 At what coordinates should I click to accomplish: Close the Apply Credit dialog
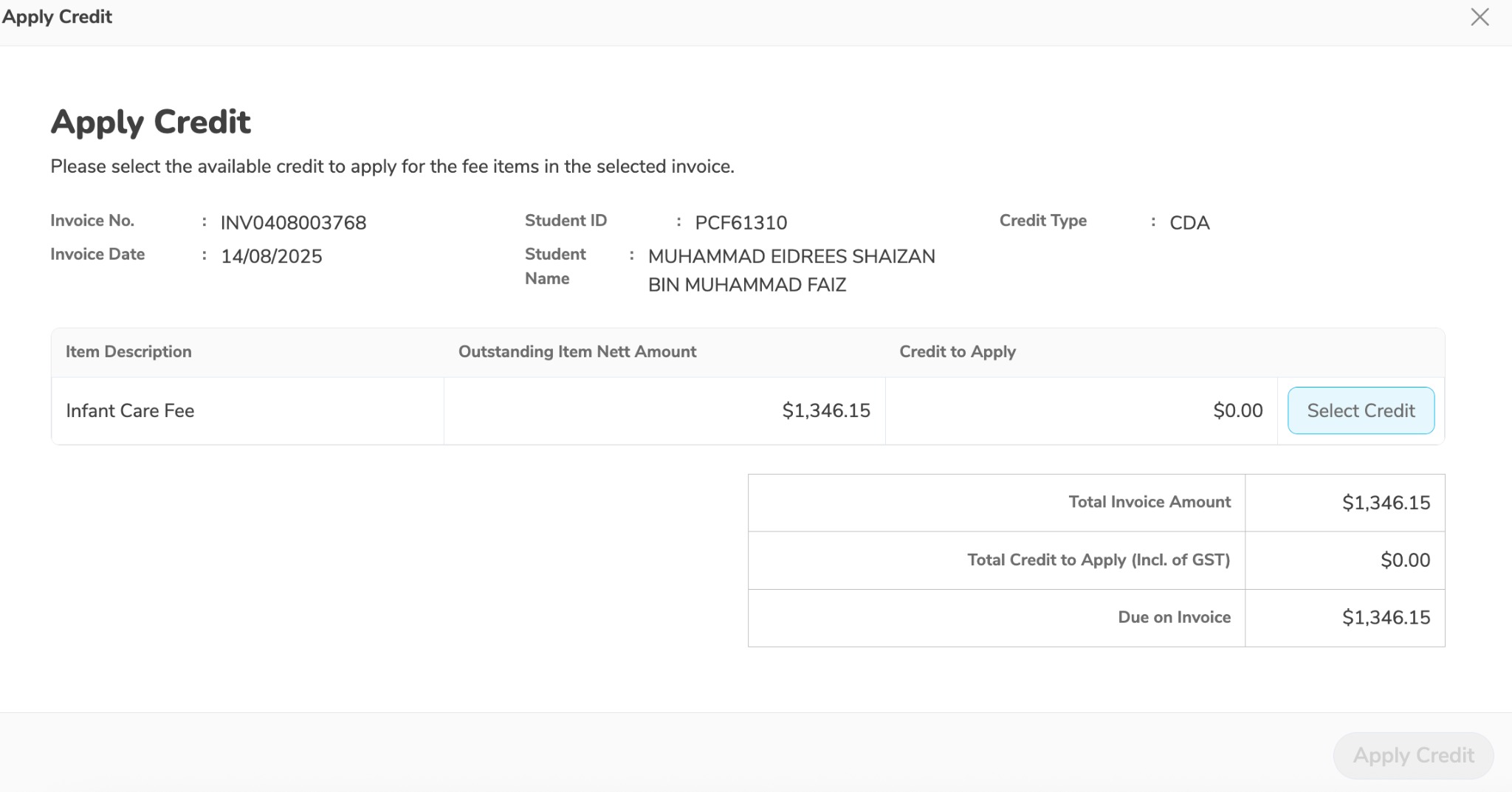(x=1480, y=17)
